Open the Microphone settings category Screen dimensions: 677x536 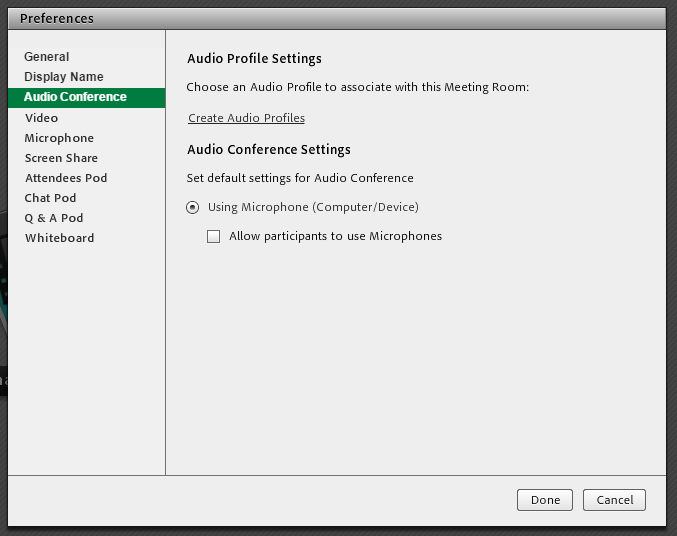59,138
